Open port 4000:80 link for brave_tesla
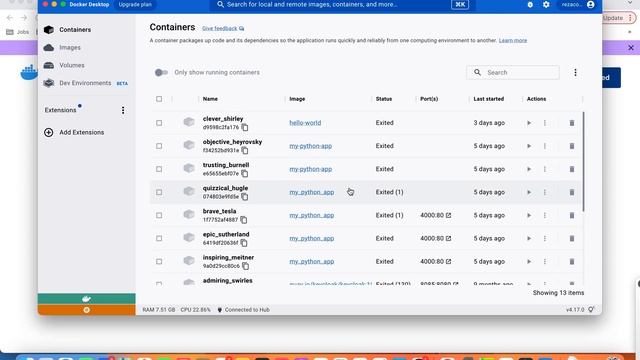Viewport: 640px width, 360px height. [436, 215]
